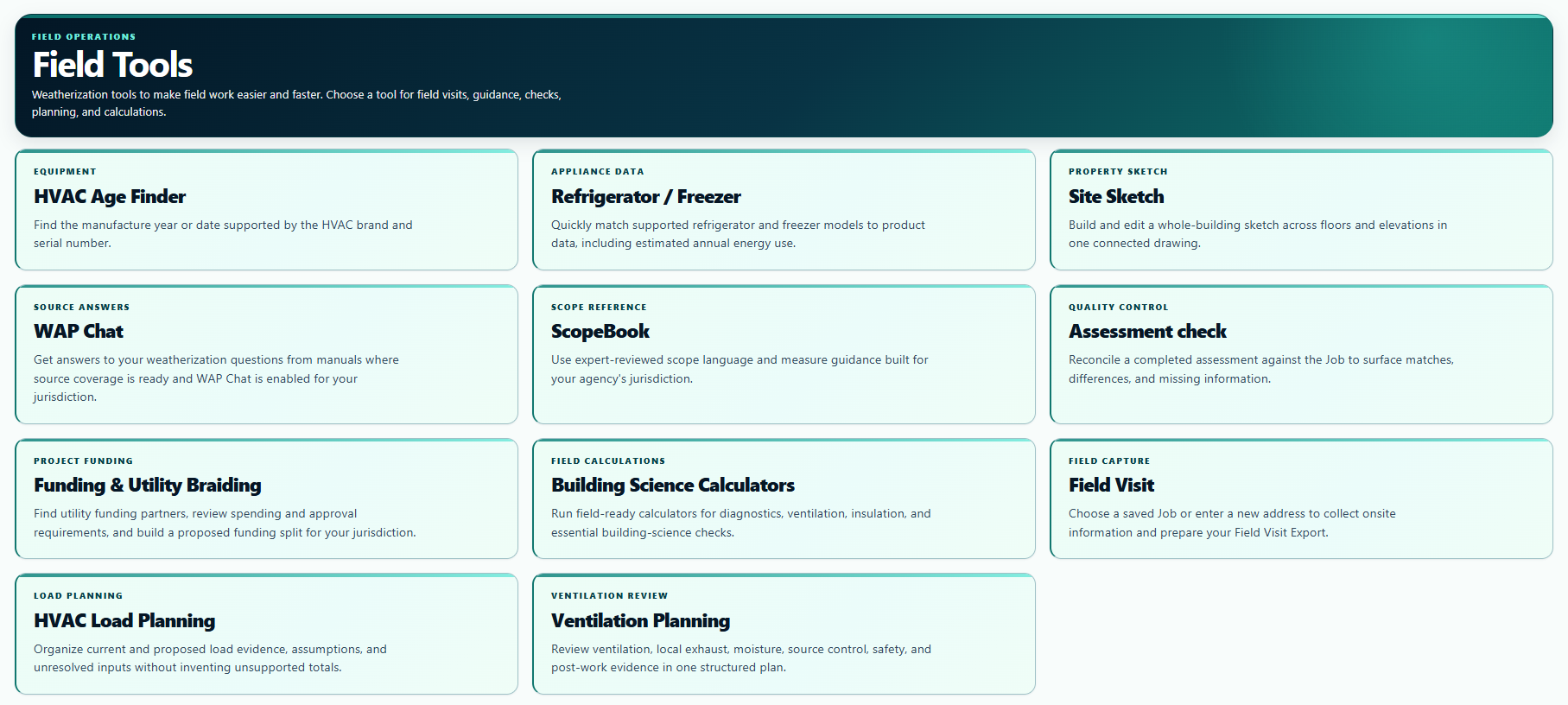Click the 'LOAD PLANNING' category label
1568x705 pixels.
click(78, 596)
